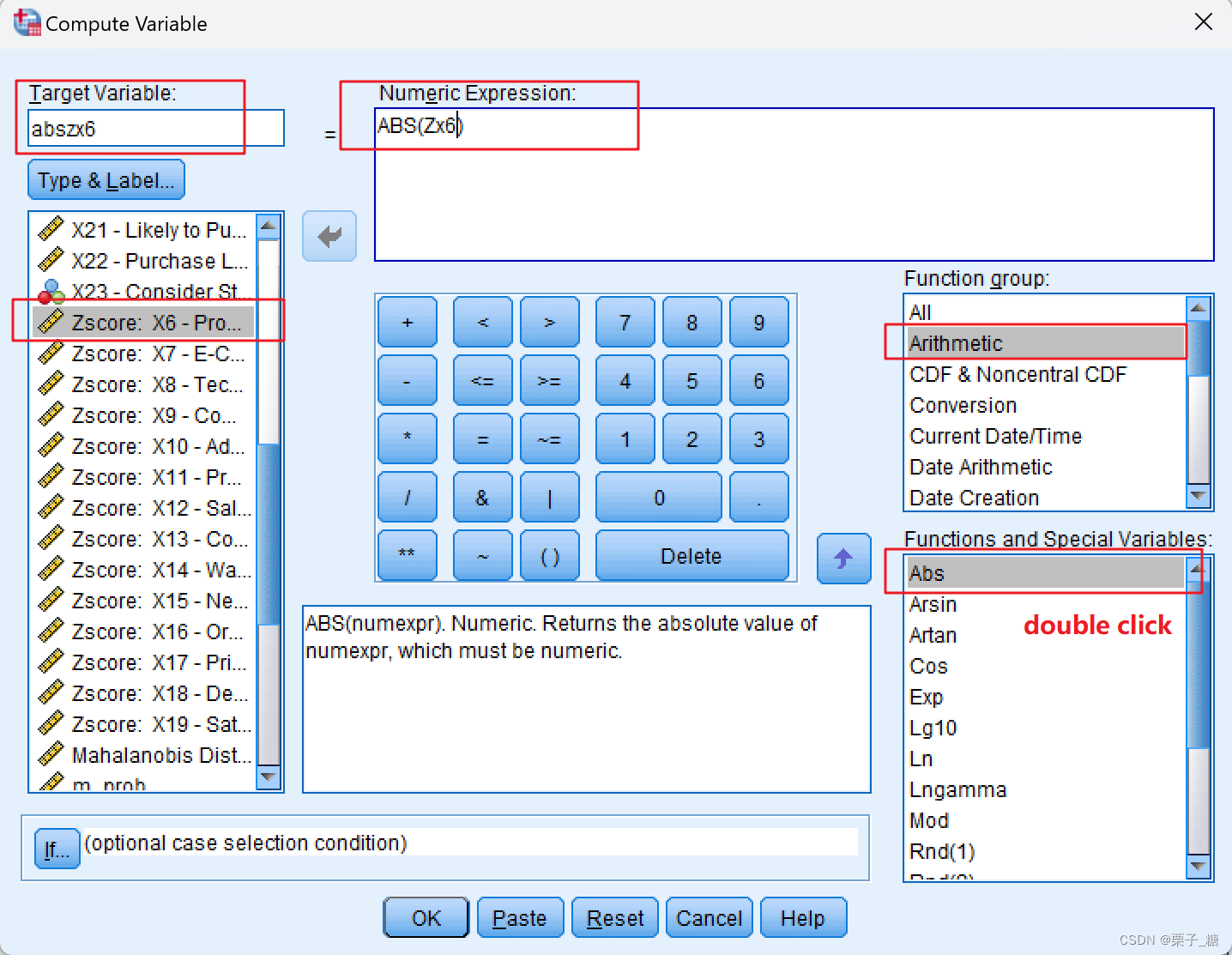Screen dimensions: 1232x955
Task: Click the ruler icon beside Zscore: X6
Action: coord(51,322)
